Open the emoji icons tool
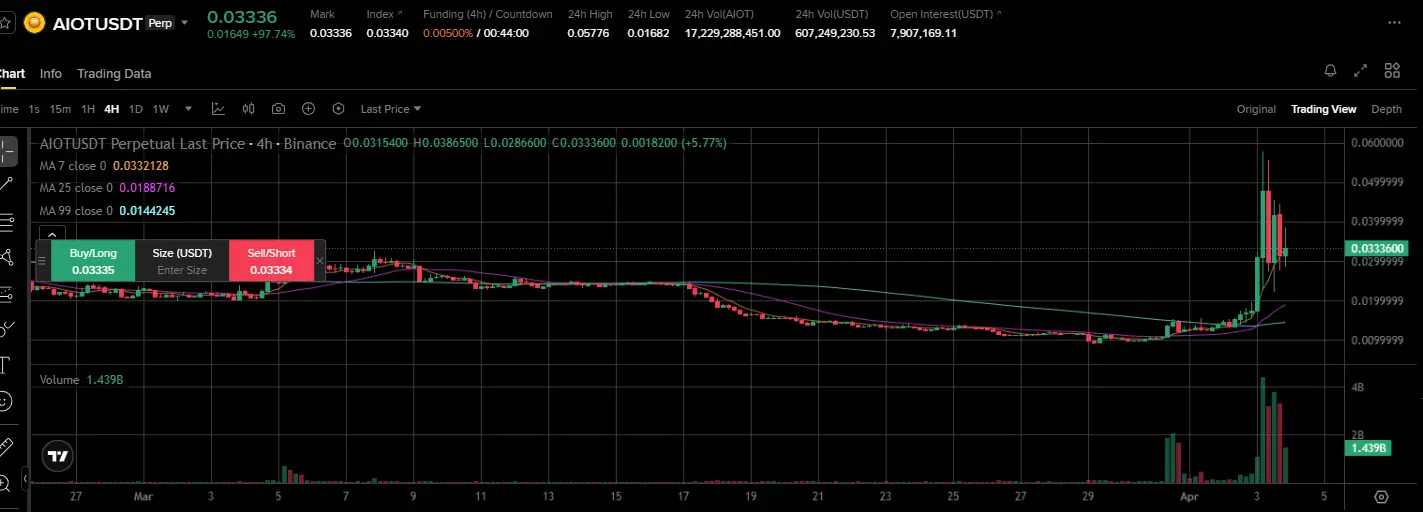 [6, 400]
